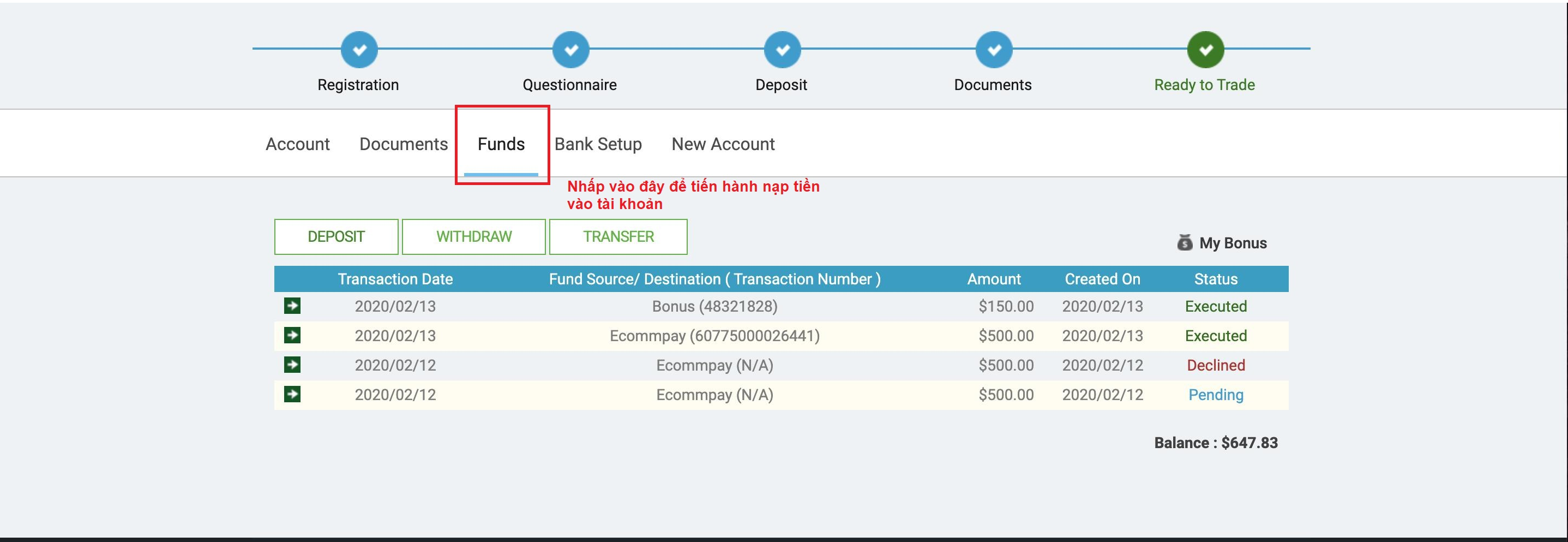Viewport: 1568px width, 542px height.
Task: Click the $500.00 amount in Pending row
Action: [1006, 395]
